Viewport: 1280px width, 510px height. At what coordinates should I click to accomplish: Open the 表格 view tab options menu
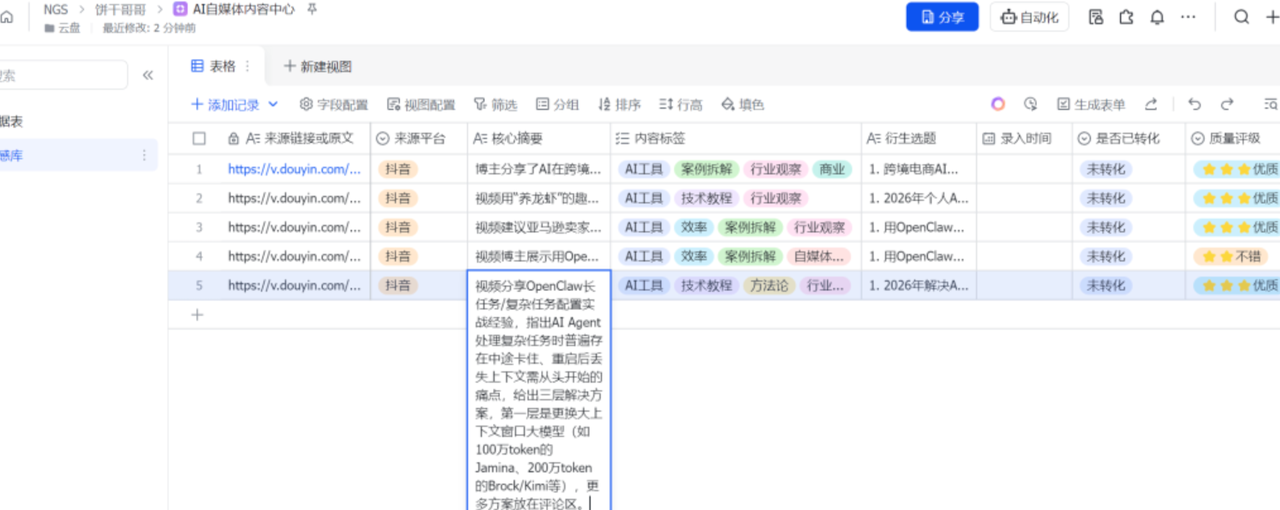(x=248, y=66)
